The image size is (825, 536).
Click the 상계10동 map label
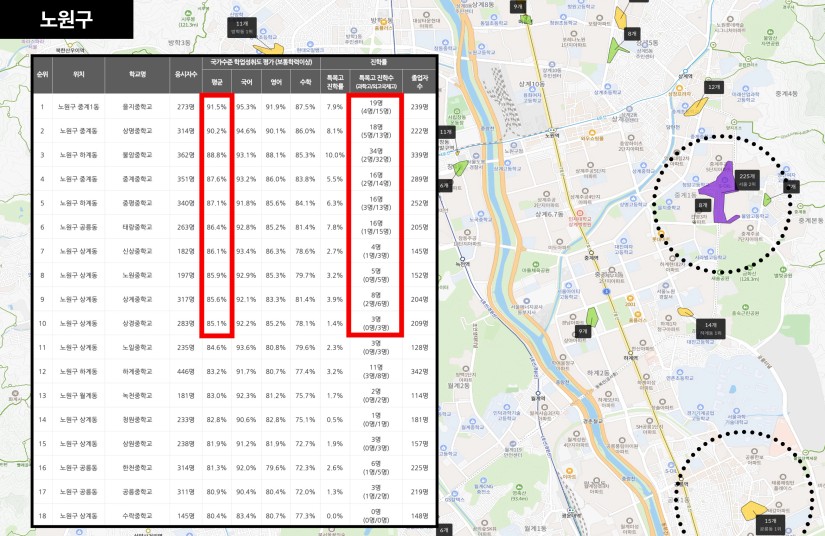click(531, 84)
